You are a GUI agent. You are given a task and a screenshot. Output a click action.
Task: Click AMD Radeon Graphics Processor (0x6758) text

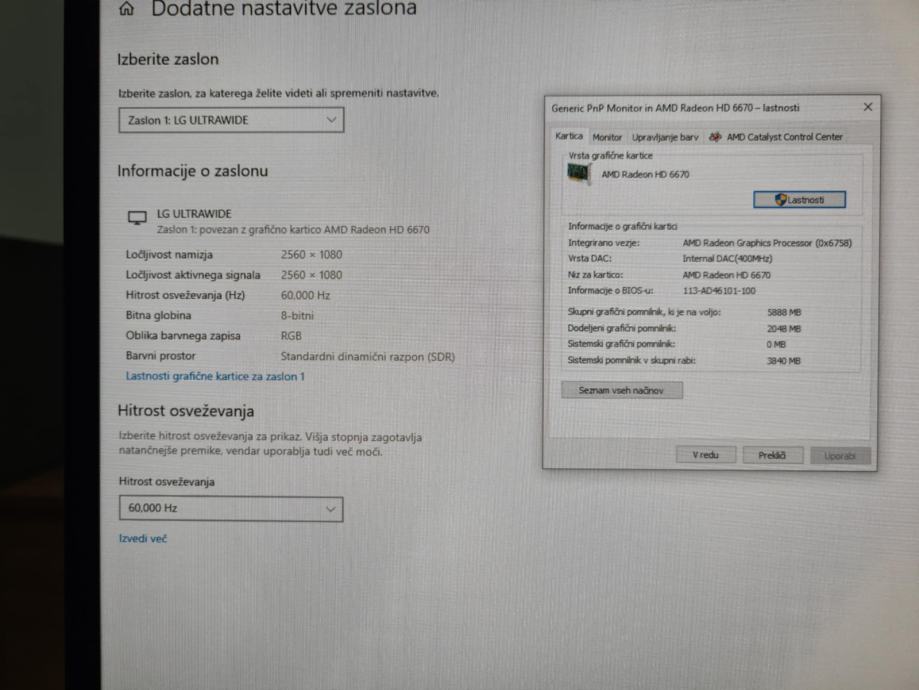(x=767, y=243)
